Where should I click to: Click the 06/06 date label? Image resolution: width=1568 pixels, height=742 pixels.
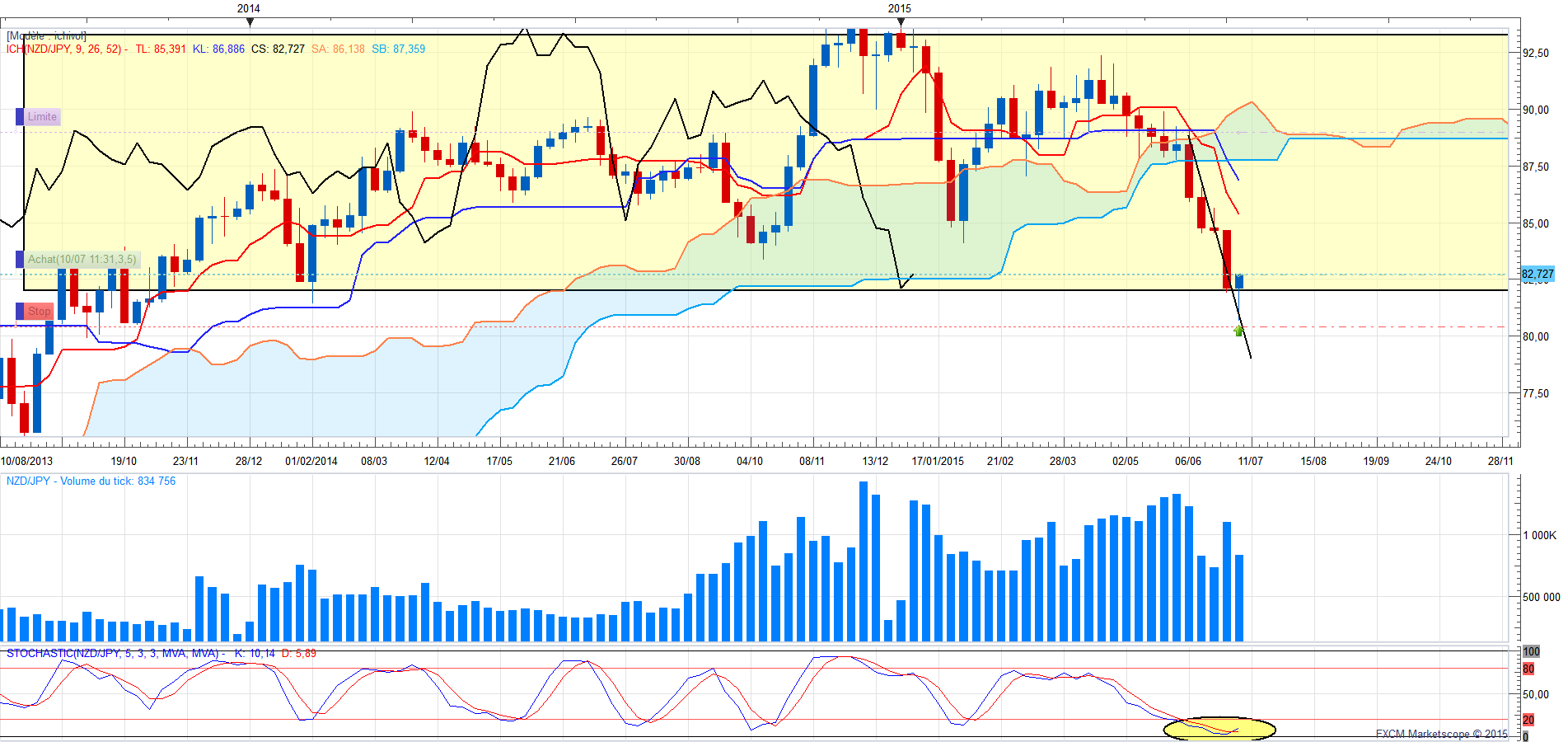(1188, 462)
